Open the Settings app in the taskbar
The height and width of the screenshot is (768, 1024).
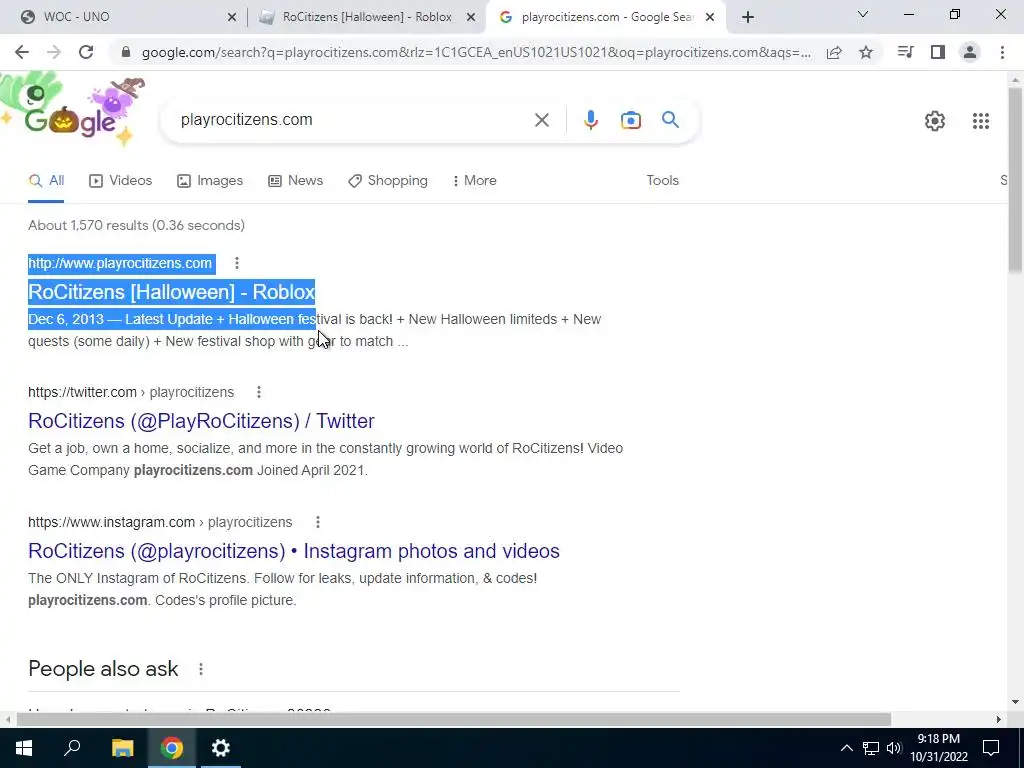(x=221, y=748)
